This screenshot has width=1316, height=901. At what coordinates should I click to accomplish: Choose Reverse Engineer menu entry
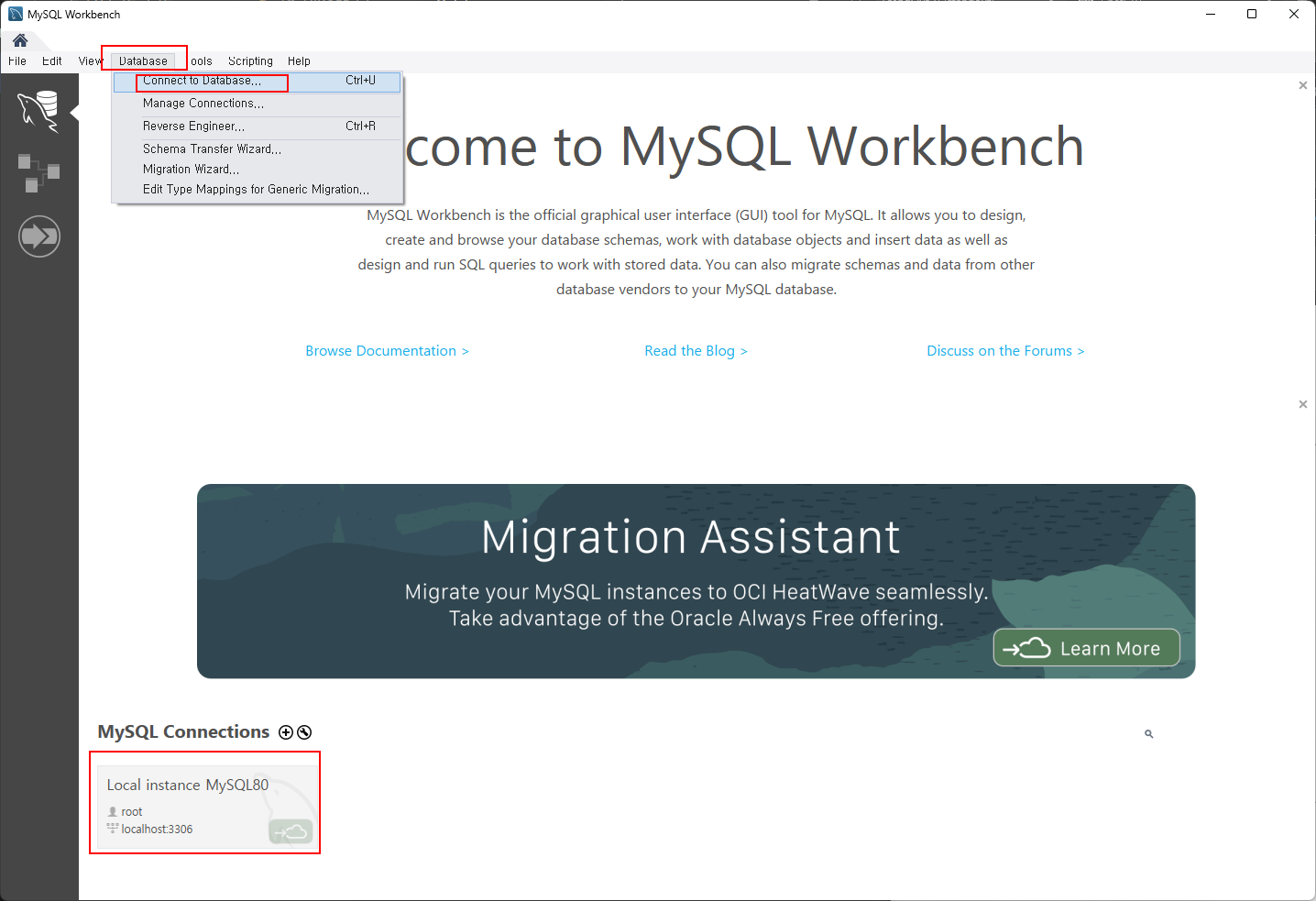click(258, 126)
